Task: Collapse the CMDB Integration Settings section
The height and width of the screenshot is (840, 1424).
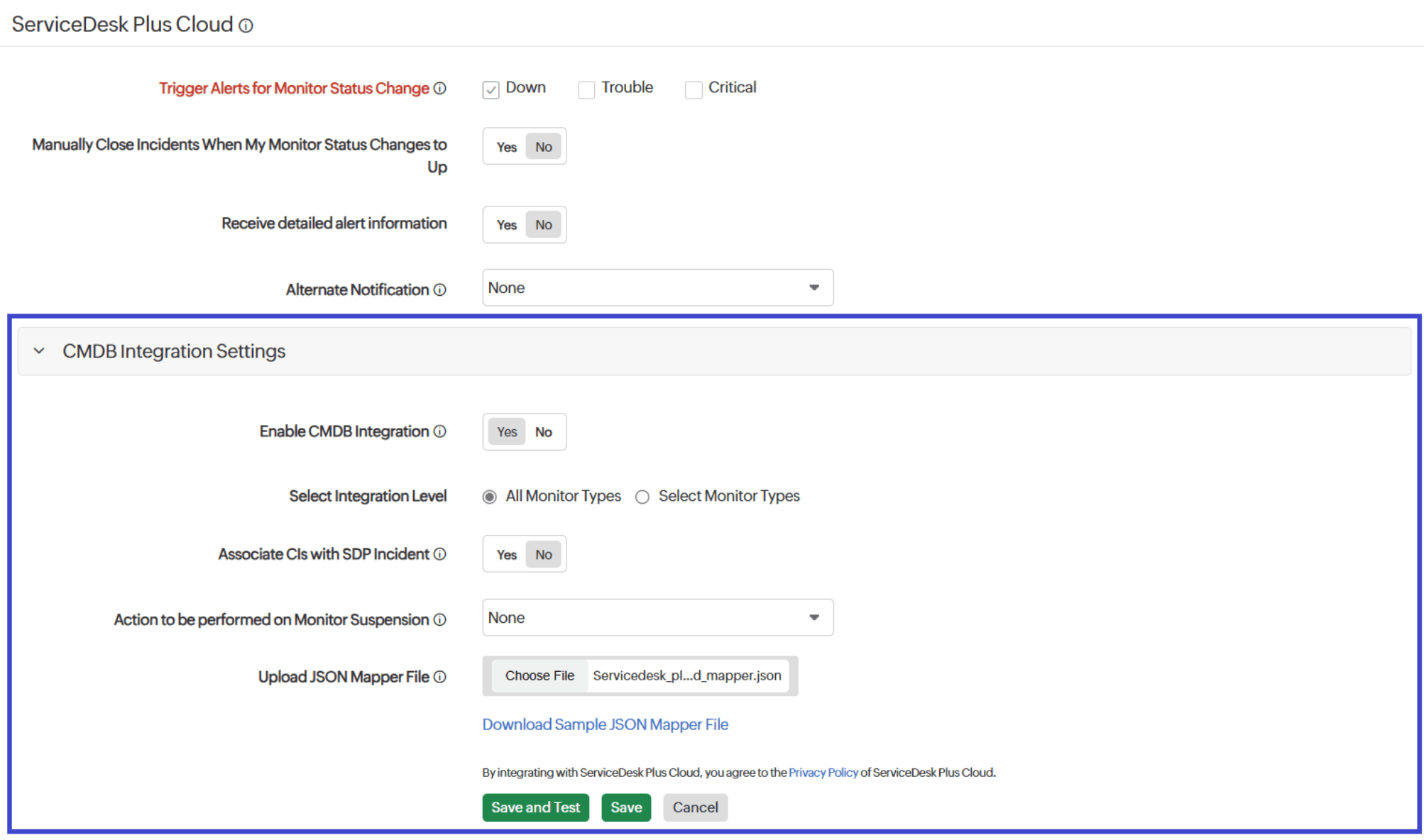Action: (x=39, y=351)
